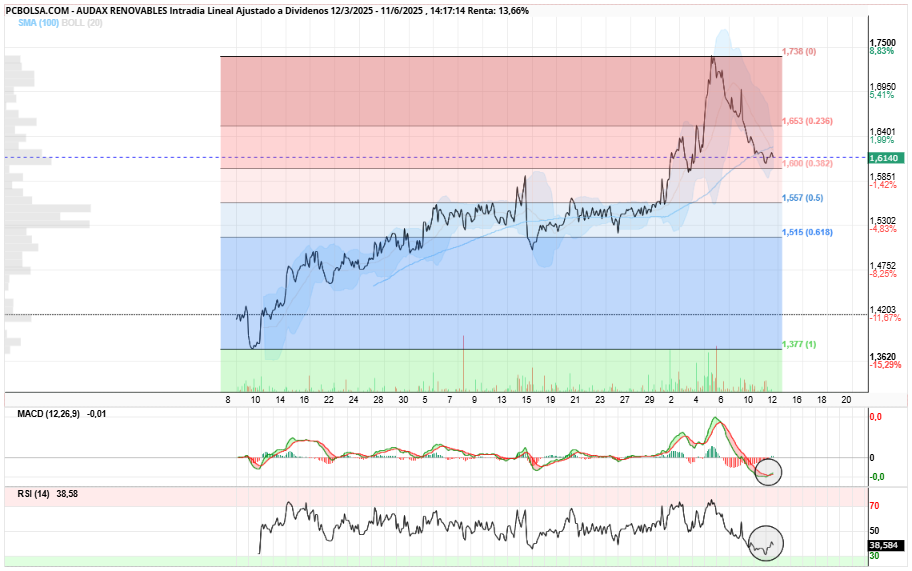Click date label 29 on time axis
This screenshot has height=571, width=912.
[x=649, y=400]
